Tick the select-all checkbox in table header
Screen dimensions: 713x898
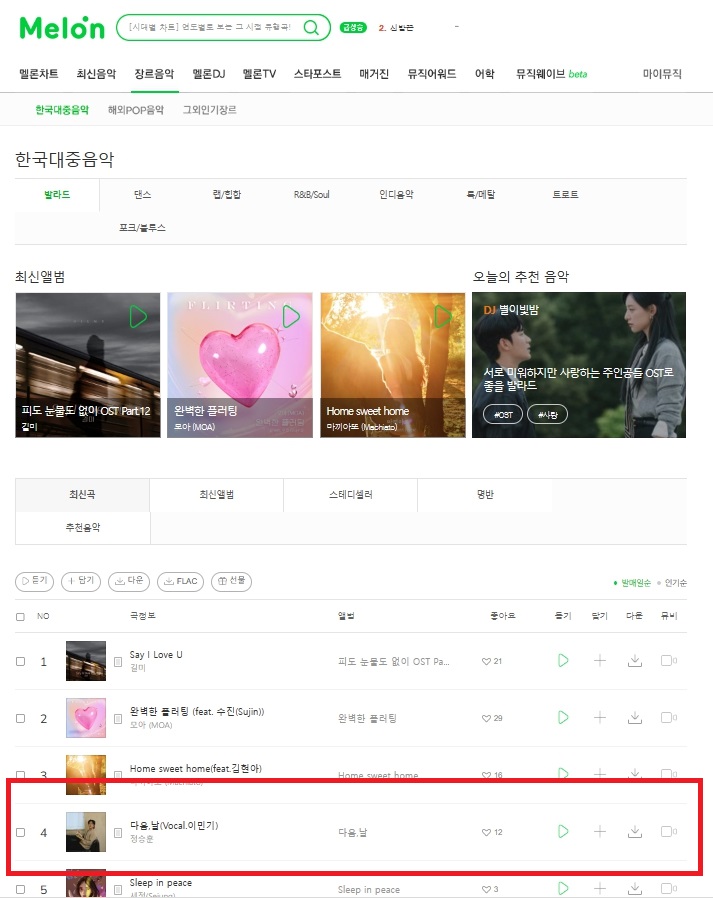(x=21, y=617)
